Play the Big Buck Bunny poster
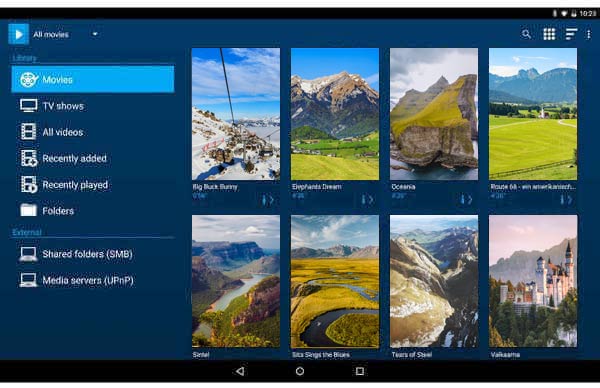The height and width of the screenshot is (388, 600). point(236,114)
